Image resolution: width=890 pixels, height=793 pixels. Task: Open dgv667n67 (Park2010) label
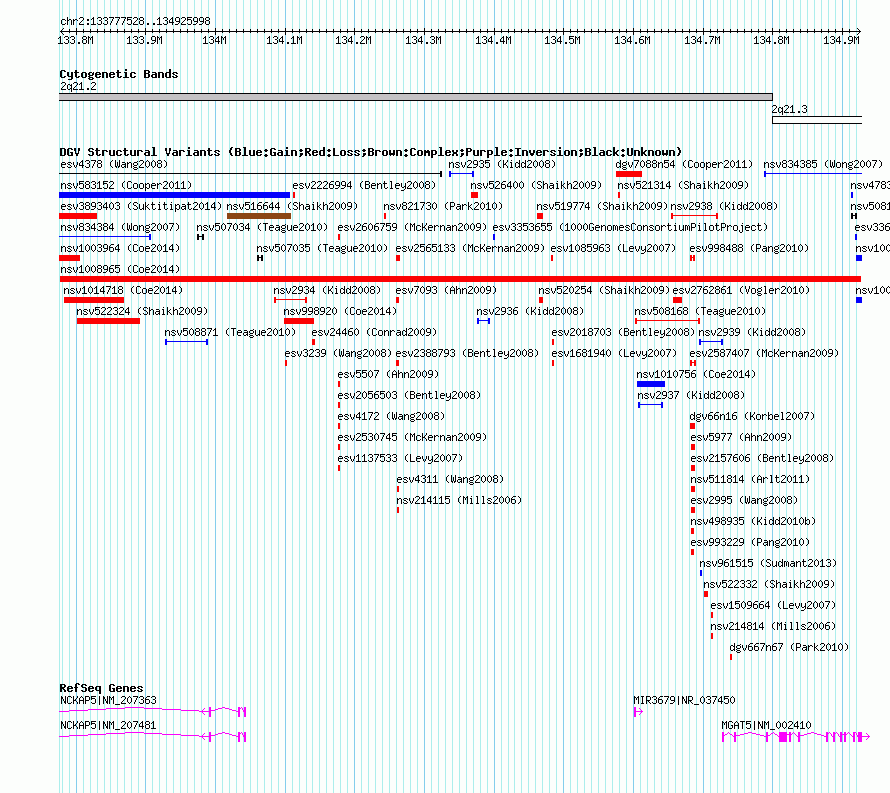(789, 647)
